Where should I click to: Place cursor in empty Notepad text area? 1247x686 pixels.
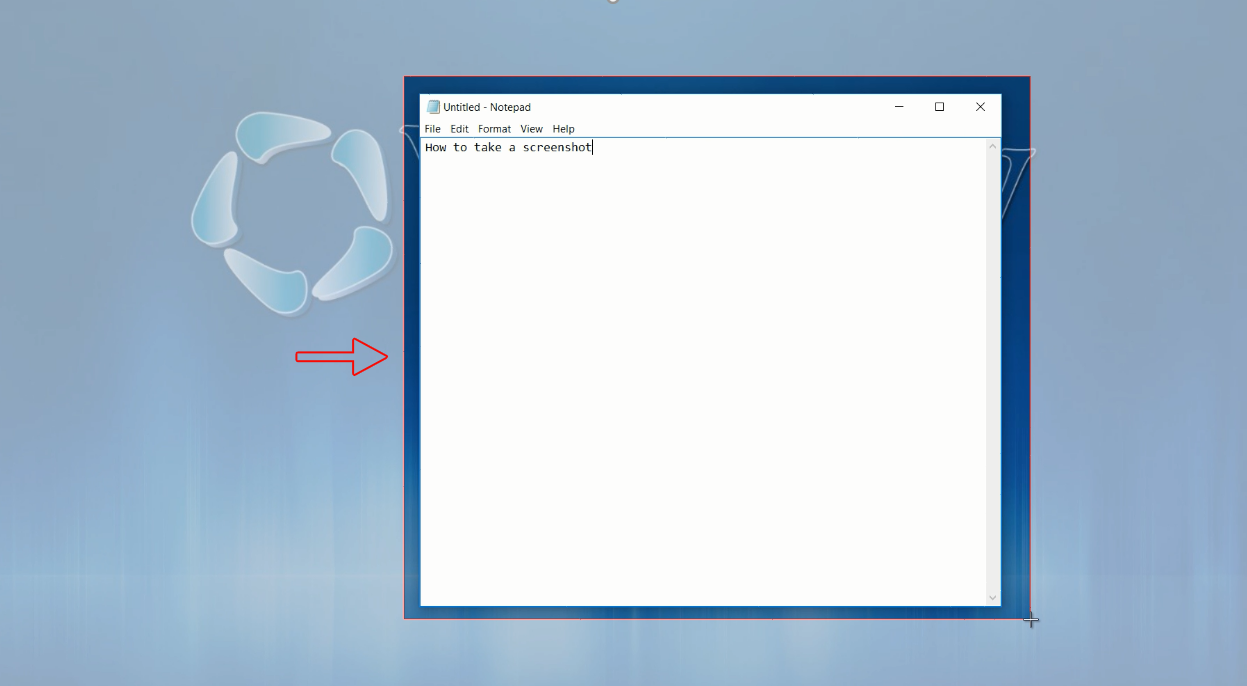coord(700,380)
